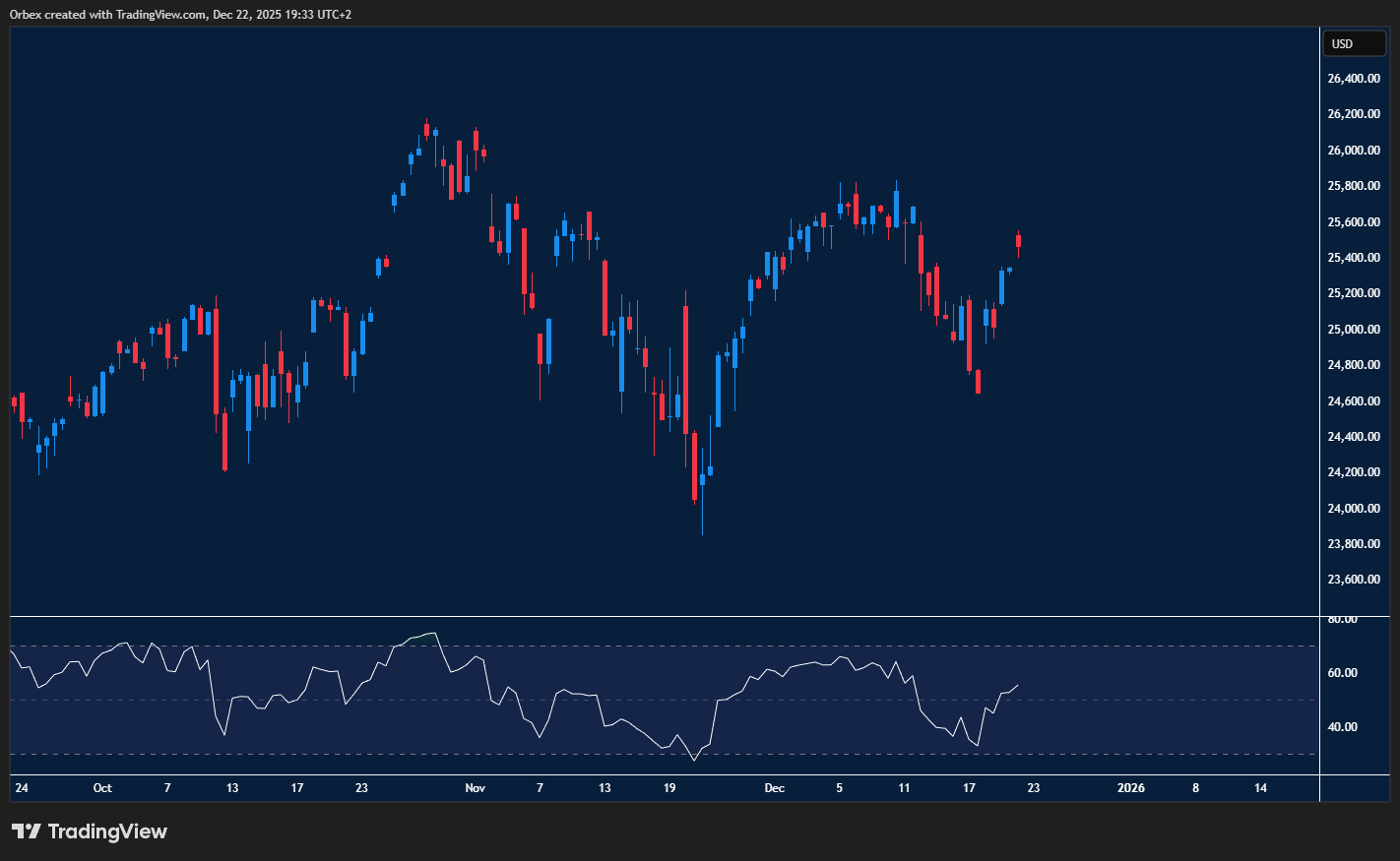Open the USD currency dropdown
1400x861 pixels.
pos(1354,43)
